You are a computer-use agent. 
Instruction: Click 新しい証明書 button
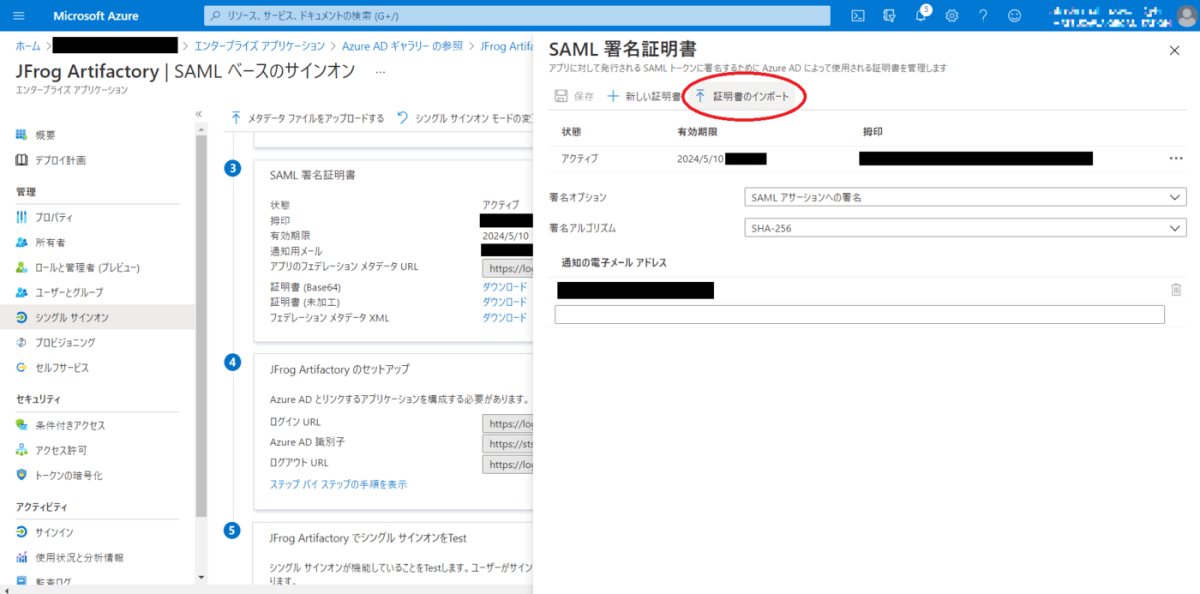point(645,97)
